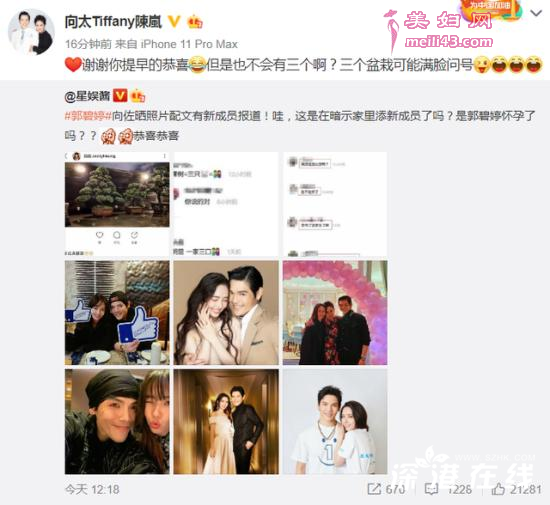
Task: Open the 向太Tiffany陳嵐 profile name
Action: tap(113, 22)
